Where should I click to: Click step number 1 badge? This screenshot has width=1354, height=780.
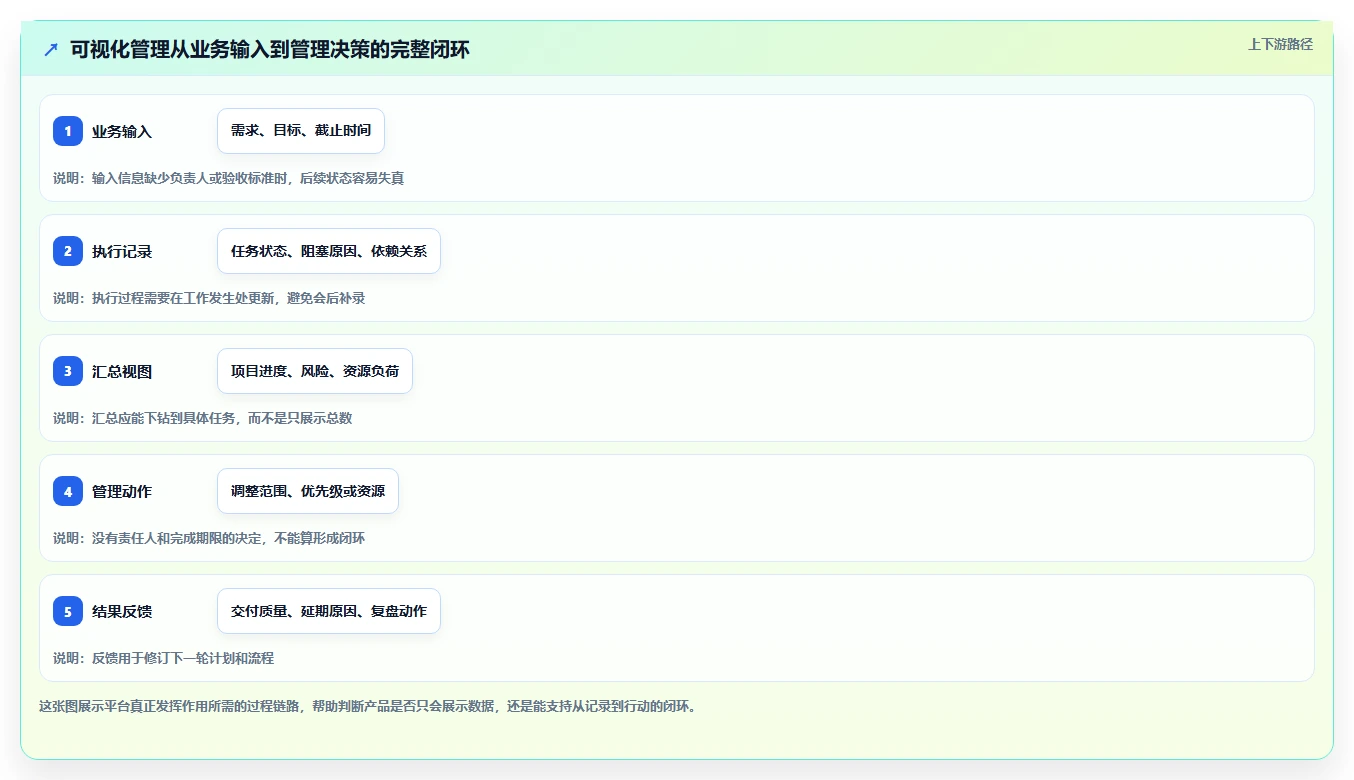click(68, 131)
